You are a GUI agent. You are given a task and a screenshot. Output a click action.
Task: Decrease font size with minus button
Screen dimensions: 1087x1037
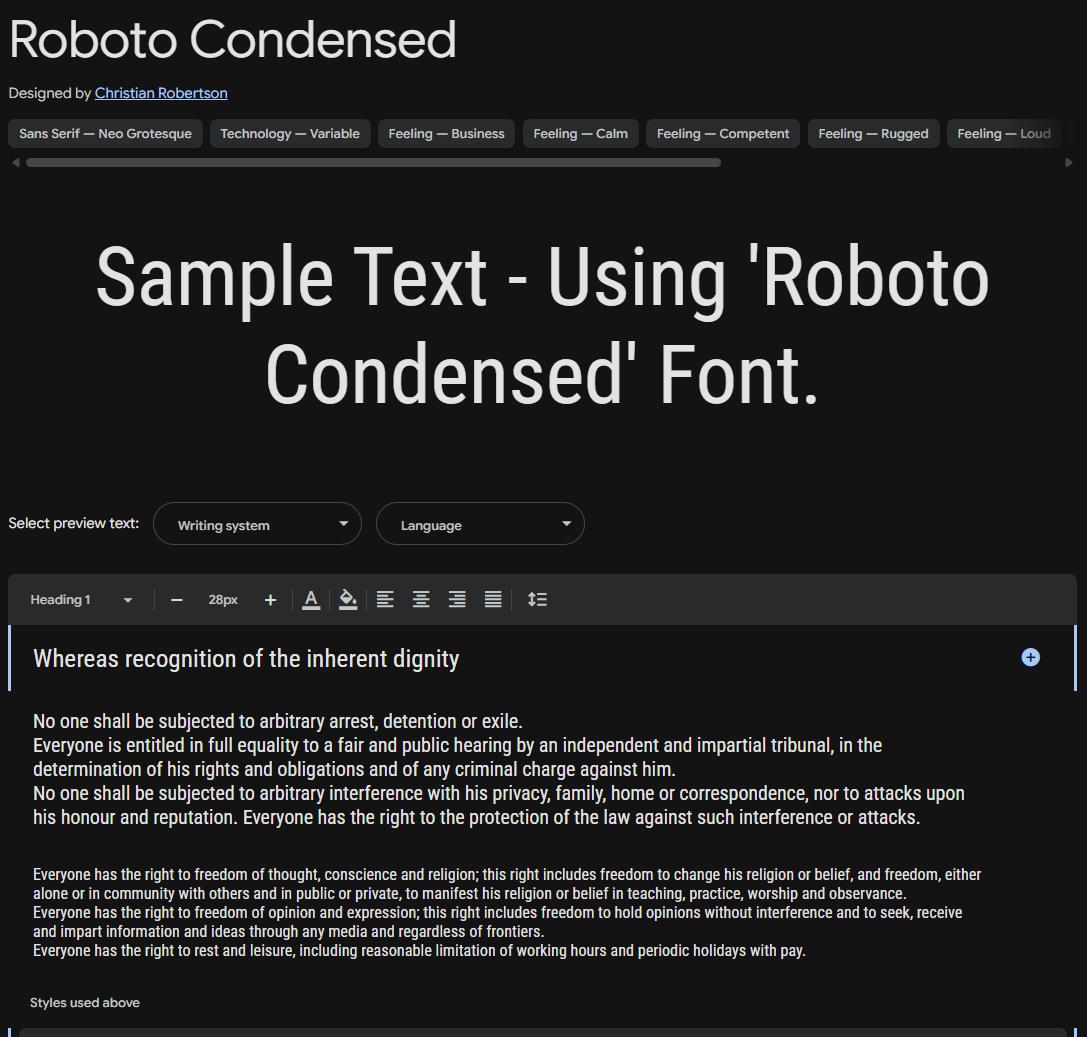[x=177, y=600]
